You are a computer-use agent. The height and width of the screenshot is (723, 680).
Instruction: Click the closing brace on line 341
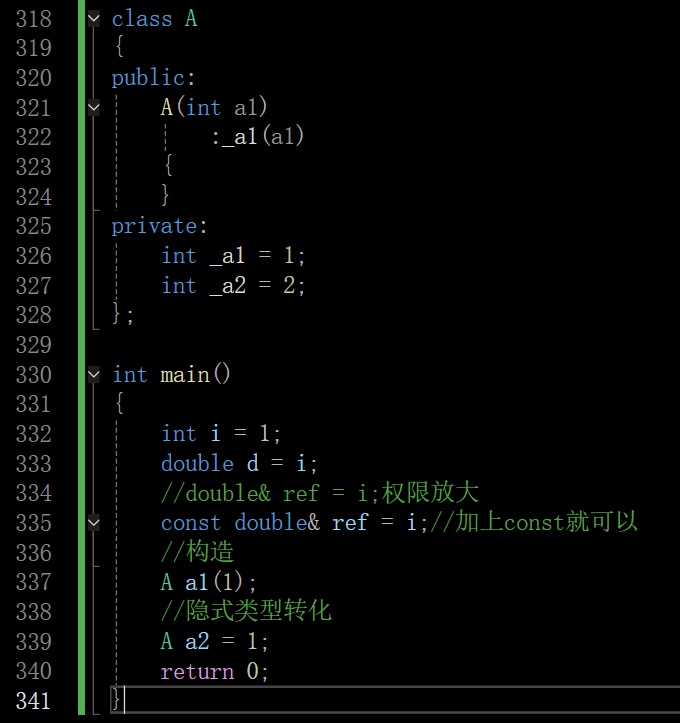[x=116, y=700]
